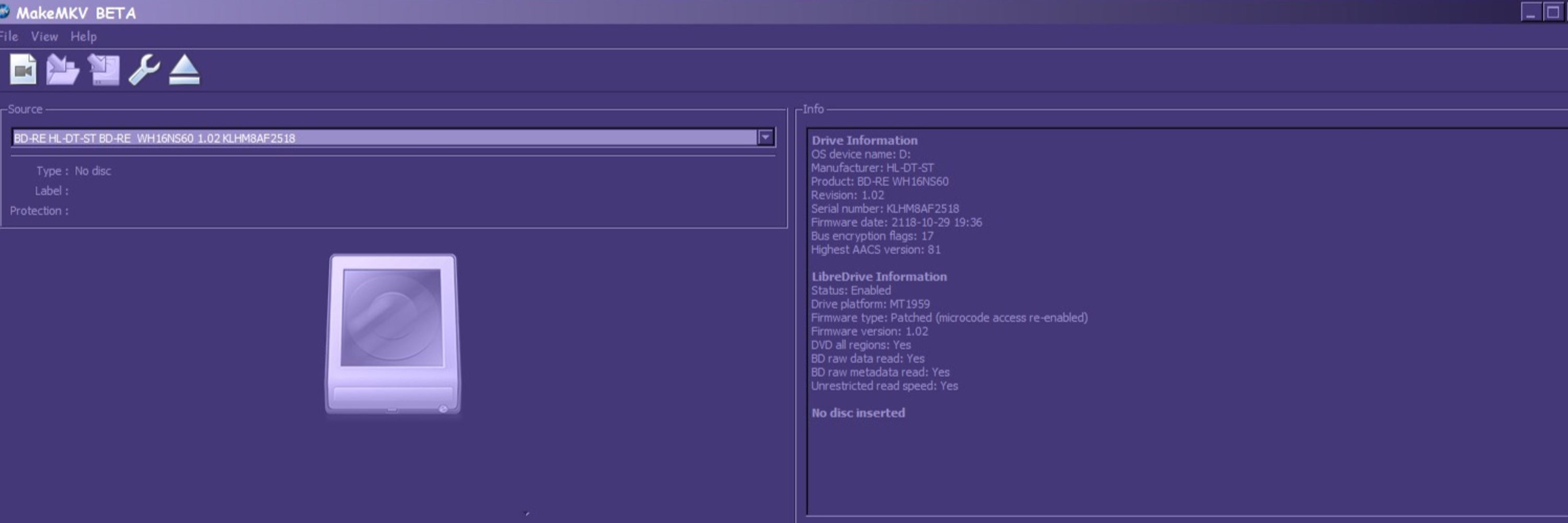Click the Open files toolbar icon
The width and height of the screenshot is (1568, 523).
click(x=23, y=70)
